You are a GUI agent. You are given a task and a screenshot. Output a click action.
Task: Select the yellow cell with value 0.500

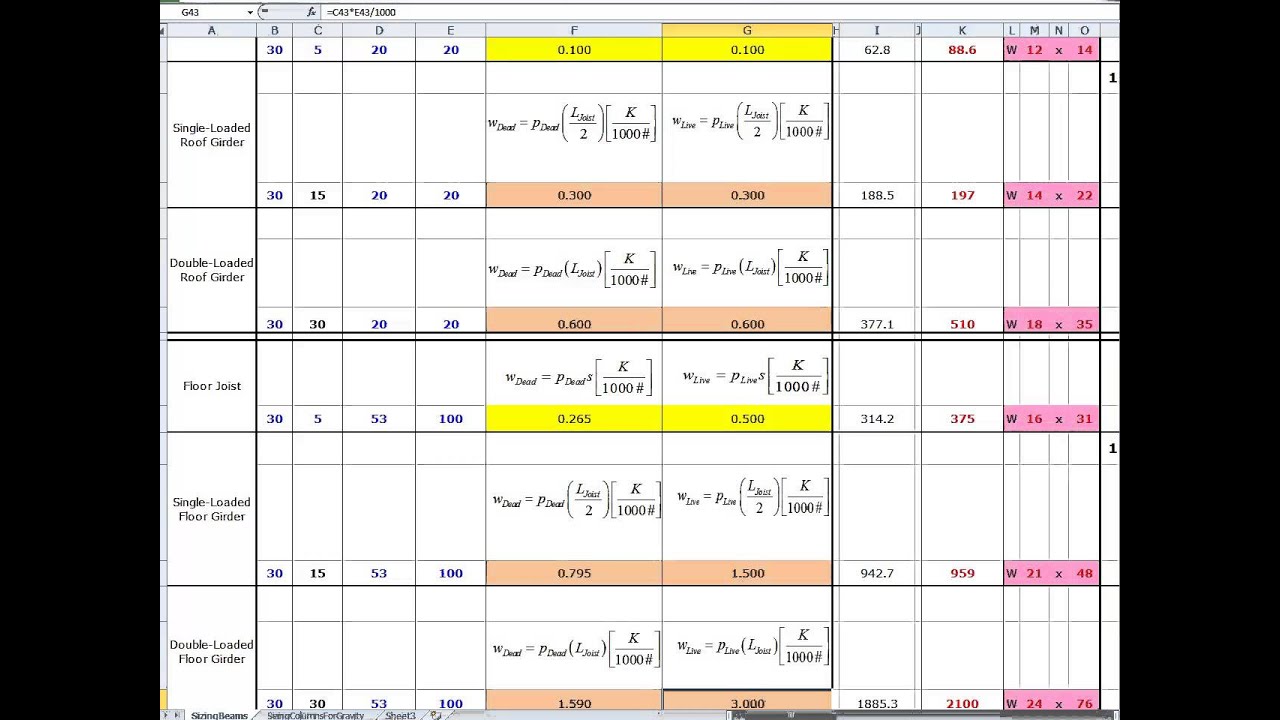point(747,419)
